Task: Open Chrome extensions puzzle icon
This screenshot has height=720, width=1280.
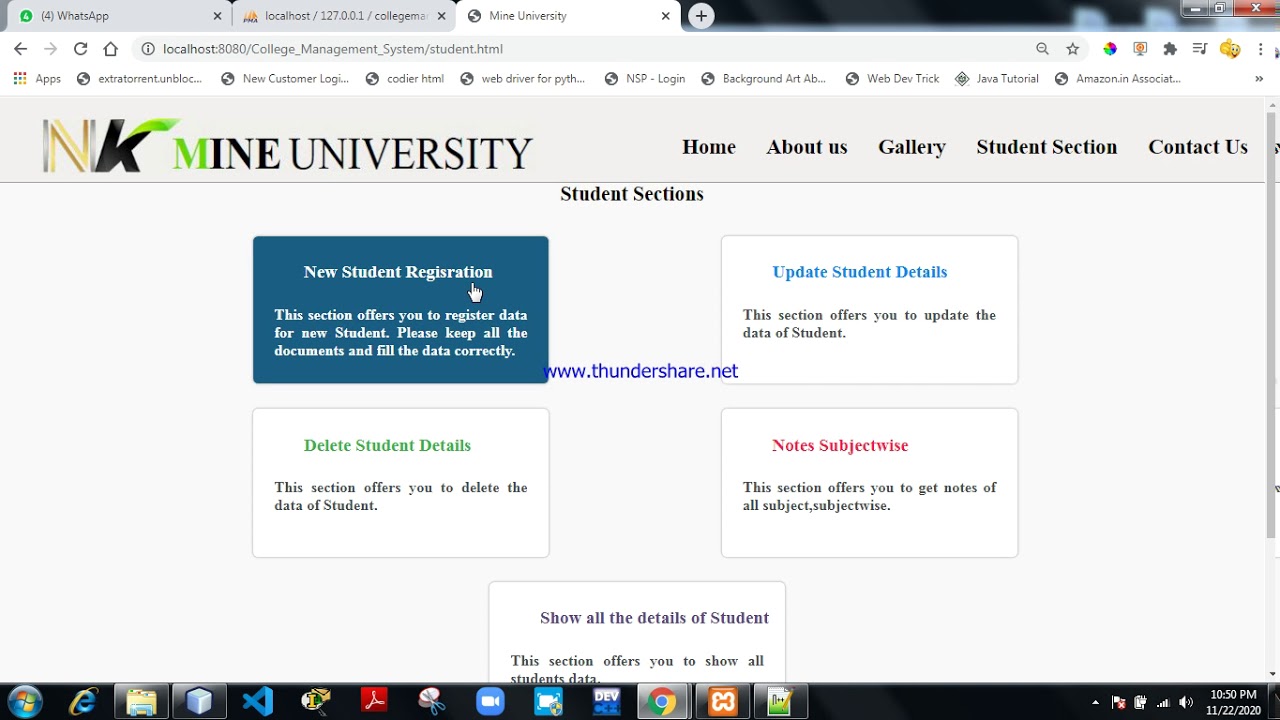Action: 1170,48
